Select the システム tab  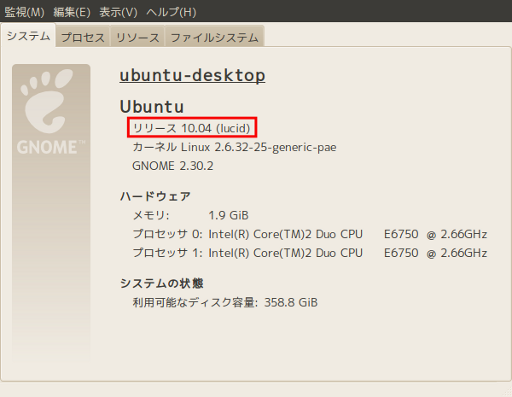coord(28,36)
